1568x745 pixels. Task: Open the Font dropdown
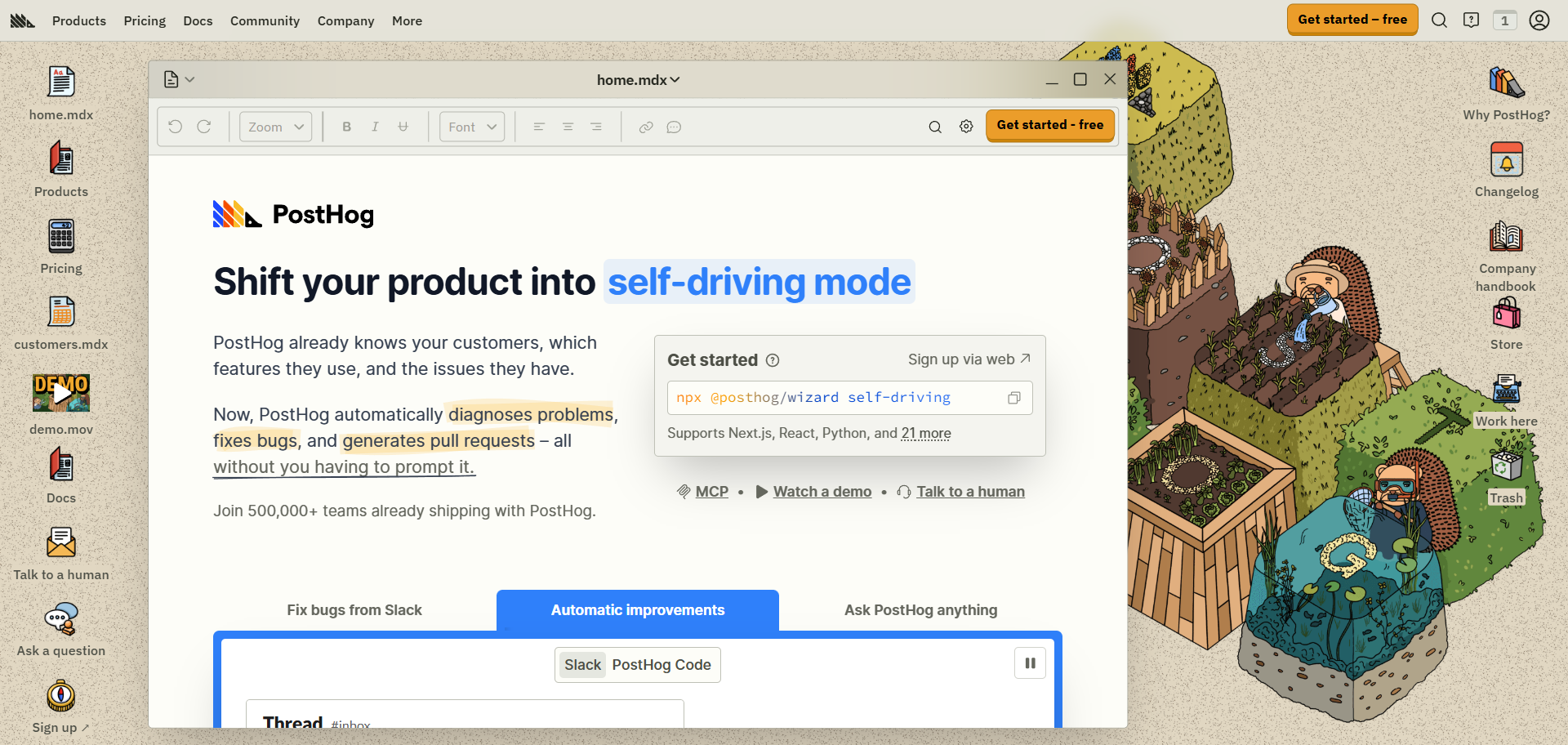click(472, 127)
